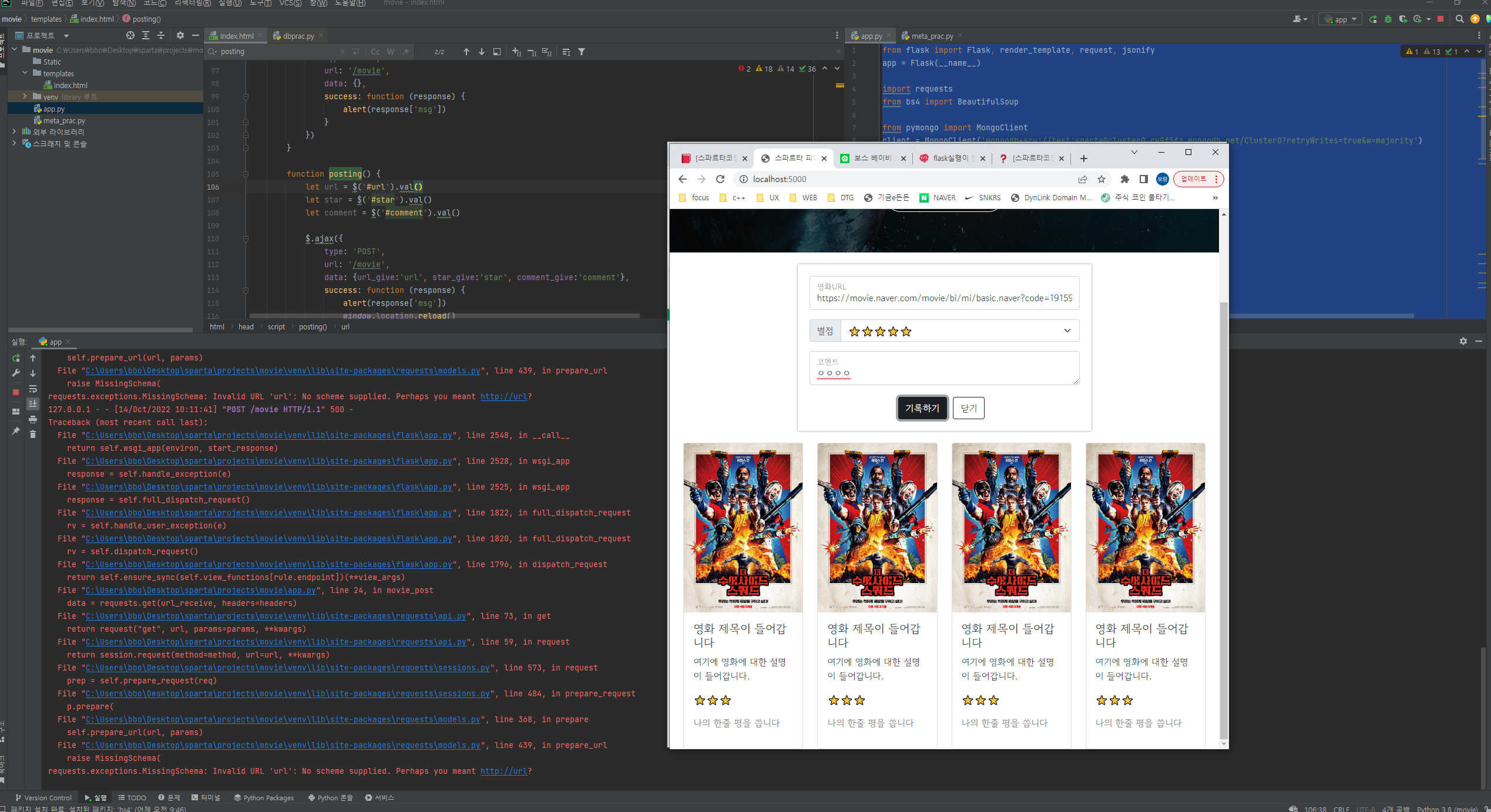Reload the localhost:5000 page in Chrome
Image resolution: width=1491 pixels, height=812 pixels.
720,179
